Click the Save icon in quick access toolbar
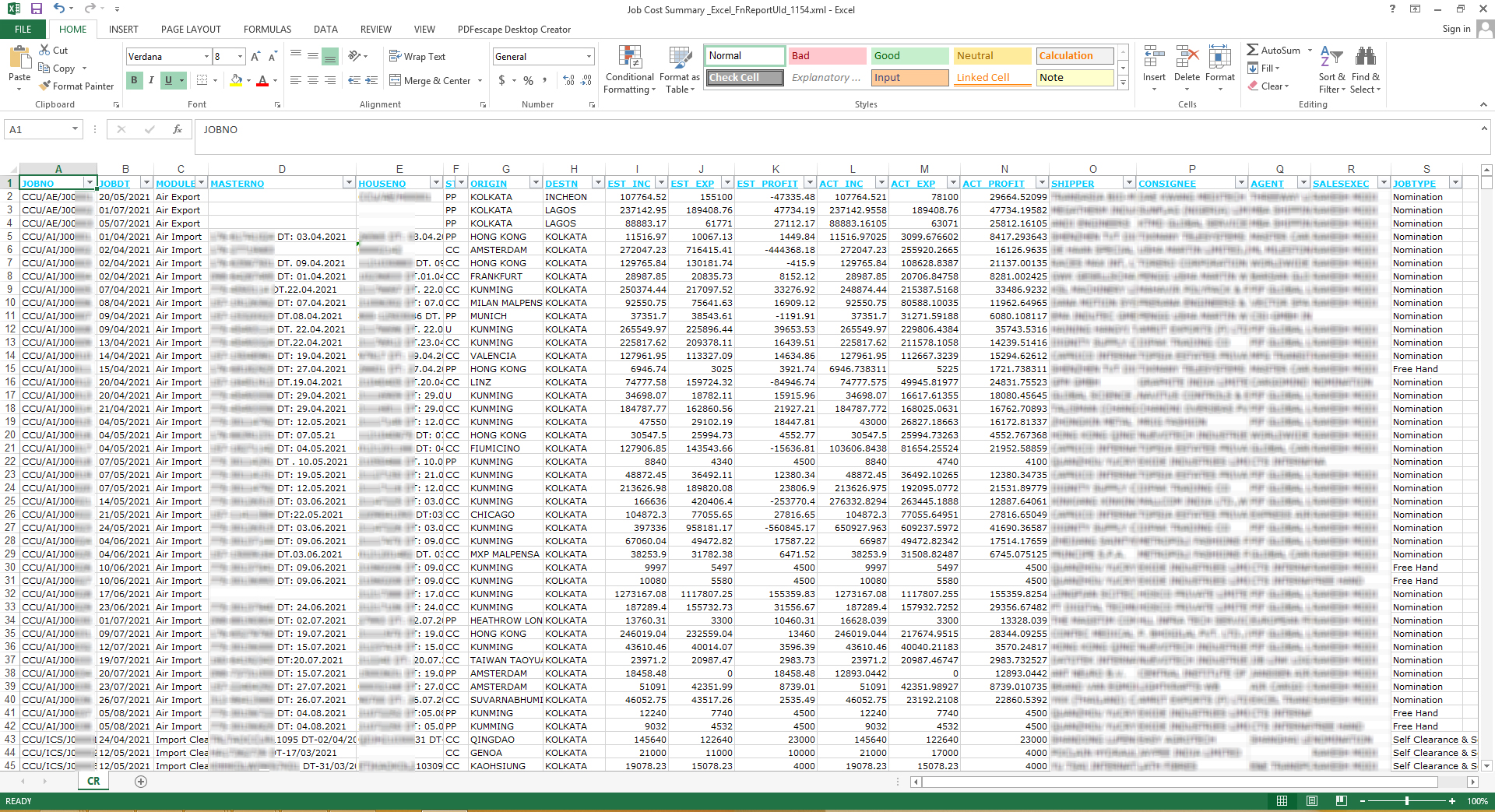 (36, 9)
